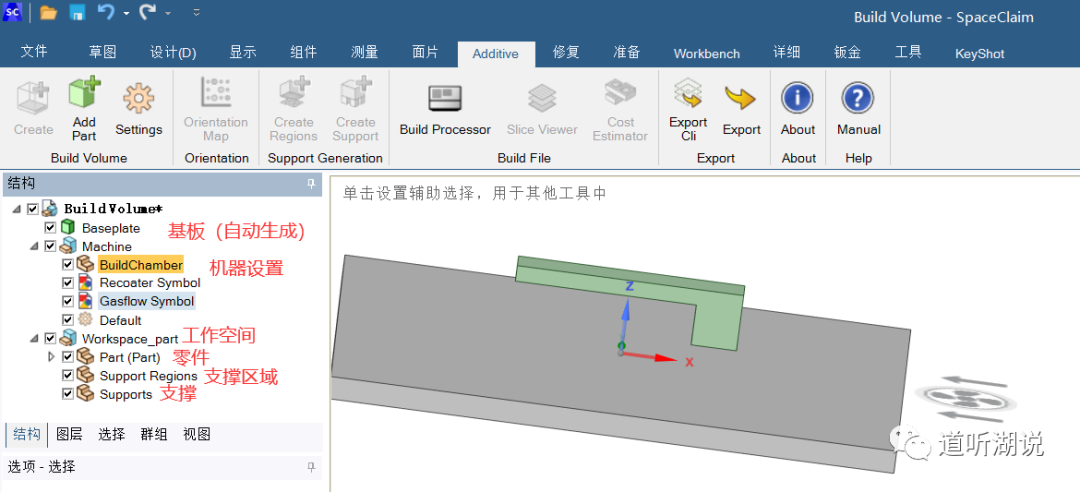Screen dimensions: 1080x492
Task: Toggle the BuildVolume checkbox
Action: tap(32, 208)
